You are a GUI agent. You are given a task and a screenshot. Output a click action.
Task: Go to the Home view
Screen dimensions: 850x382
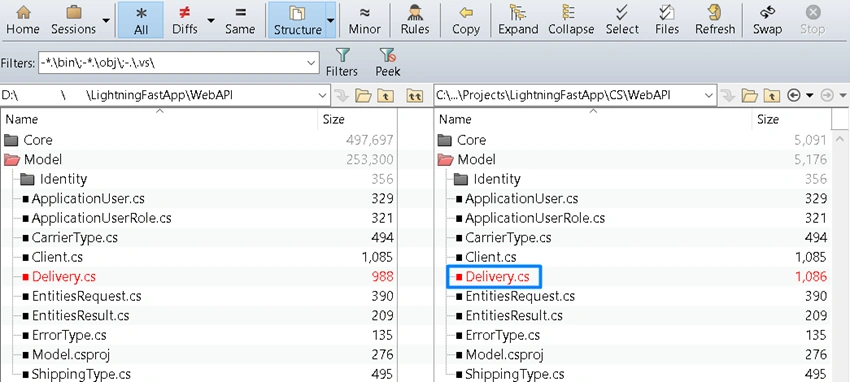[x=23, y=20]
